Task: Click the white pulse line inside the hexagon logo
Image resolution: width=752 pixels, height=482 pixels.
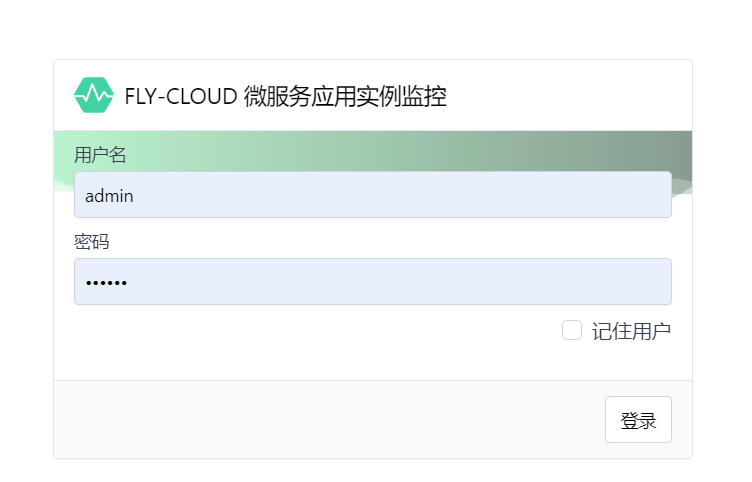Action: click(x=95, y=95)
